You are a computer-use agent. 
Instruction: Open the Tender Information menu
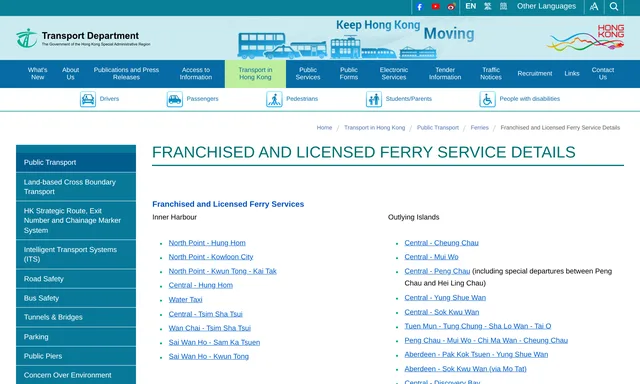pos(445,74)
